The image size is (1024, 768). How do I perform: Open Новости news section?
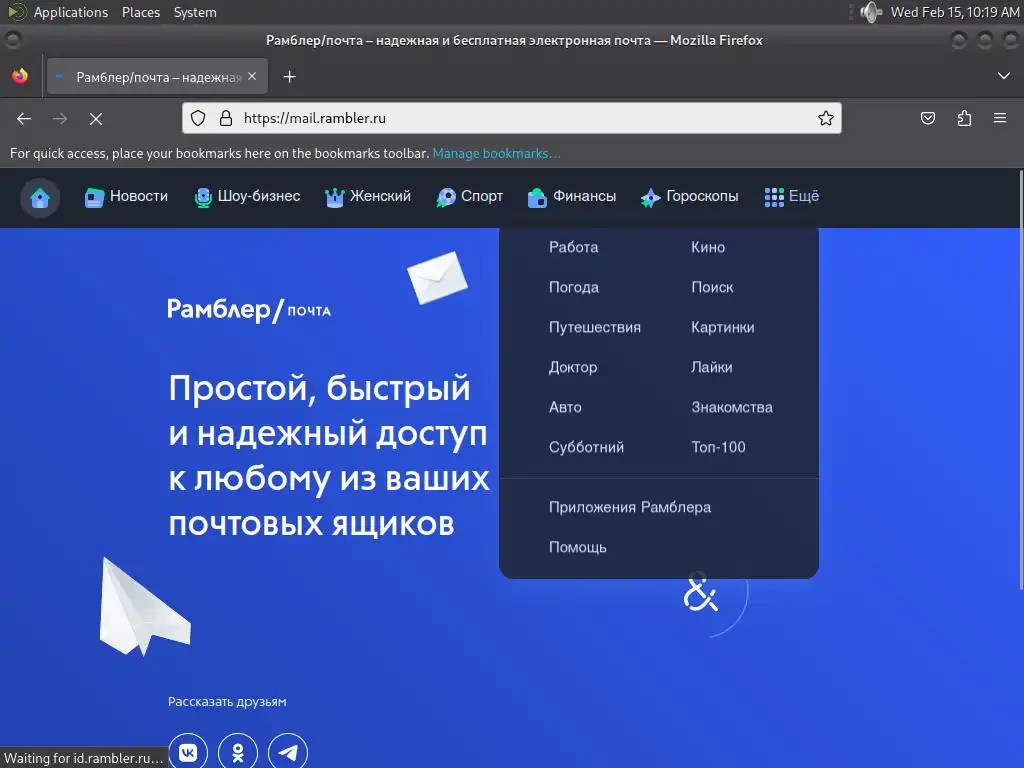(126, 197)
